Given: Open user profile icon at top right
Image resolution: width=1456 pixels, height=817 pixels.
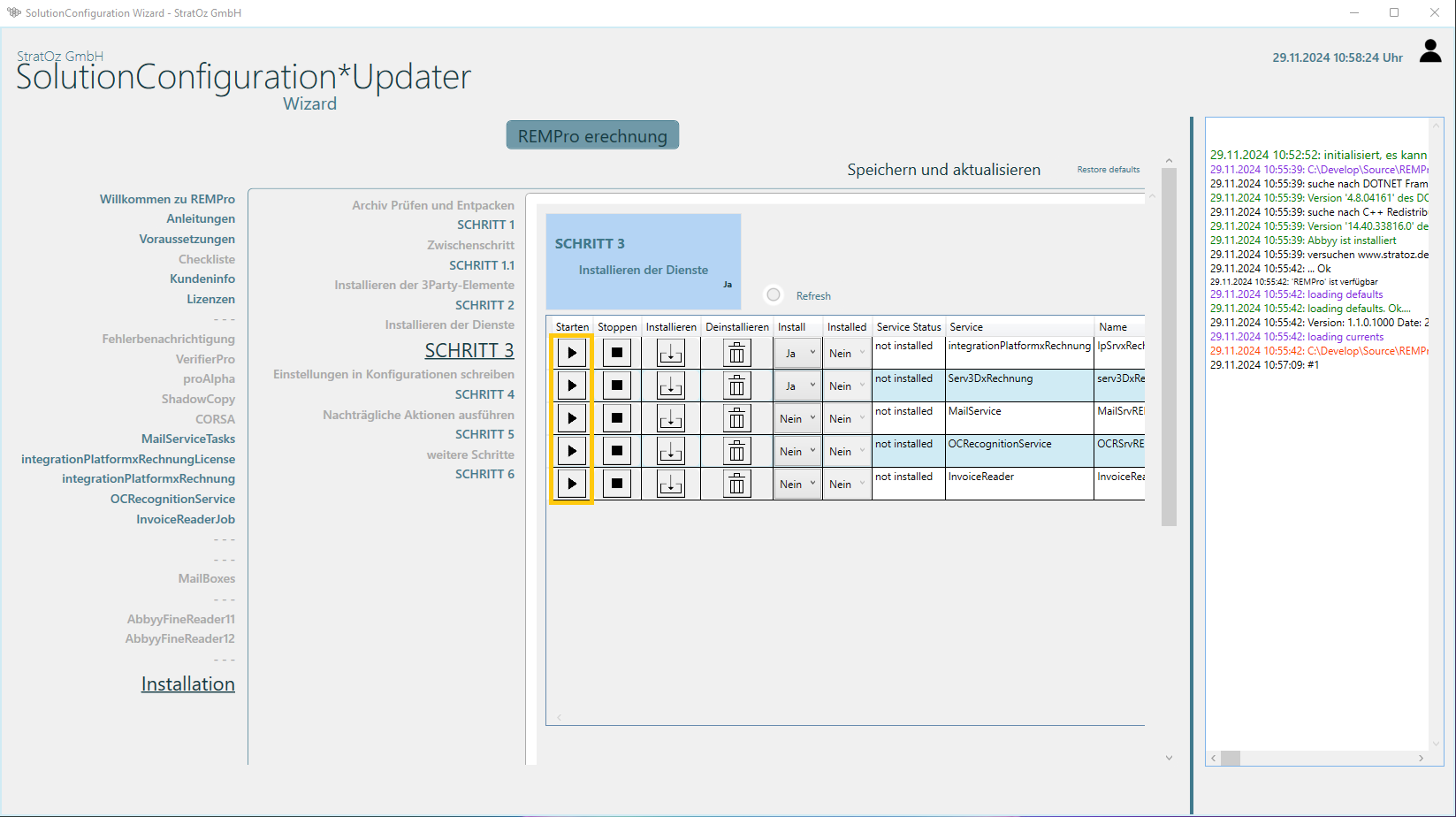Looking at the screenshot, I should point(1429,52).
